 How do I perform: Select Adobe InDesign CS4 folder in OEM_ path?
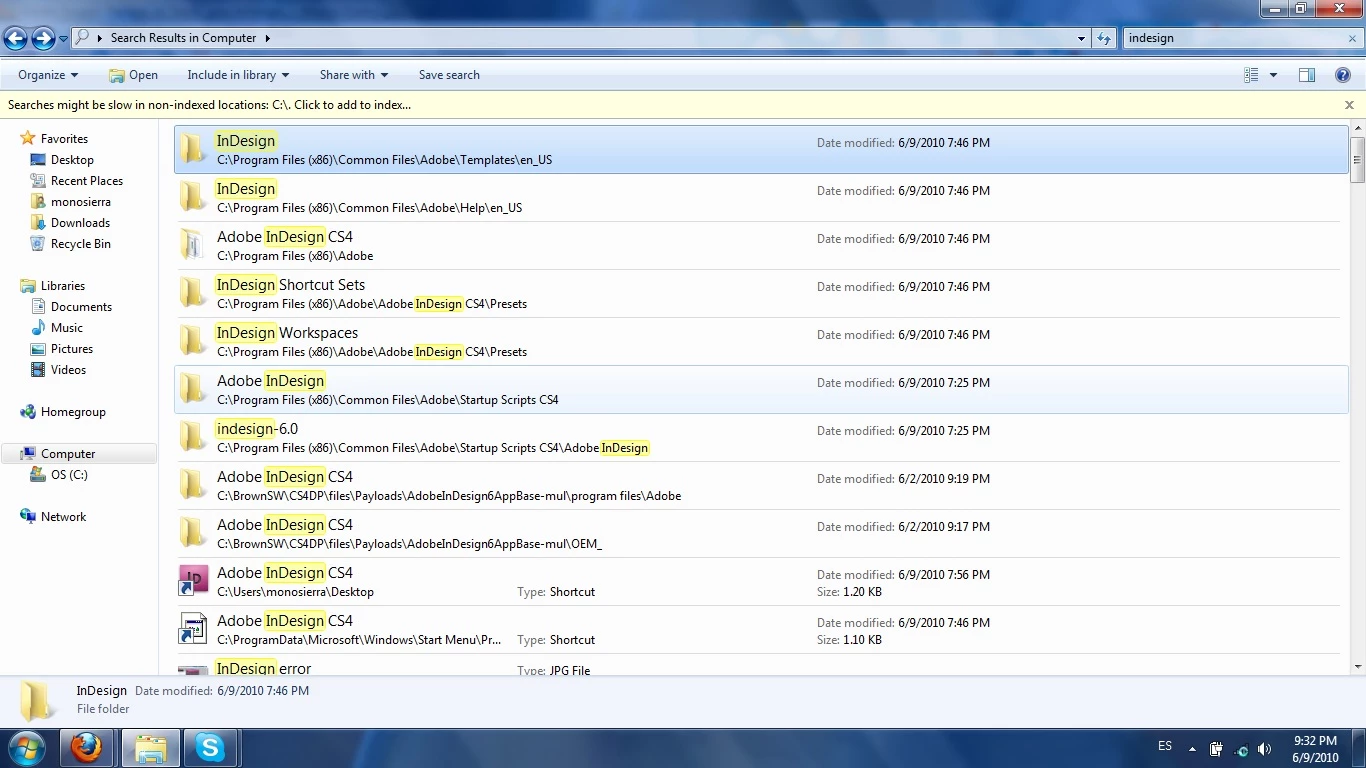[761, 534]
